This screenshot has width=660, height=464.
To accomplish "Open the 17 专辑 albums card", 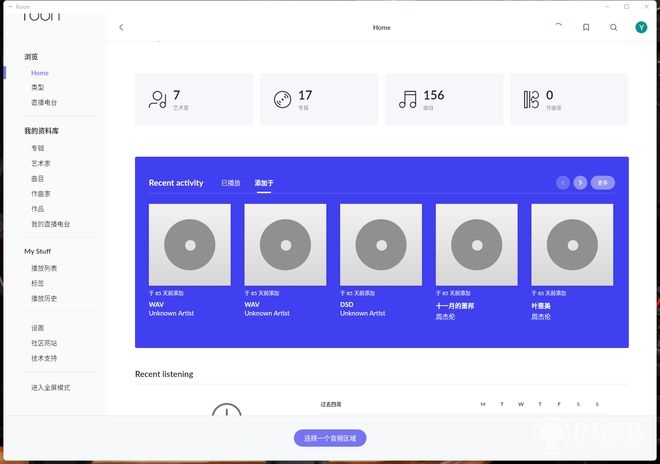I will (x=319, y=99).
